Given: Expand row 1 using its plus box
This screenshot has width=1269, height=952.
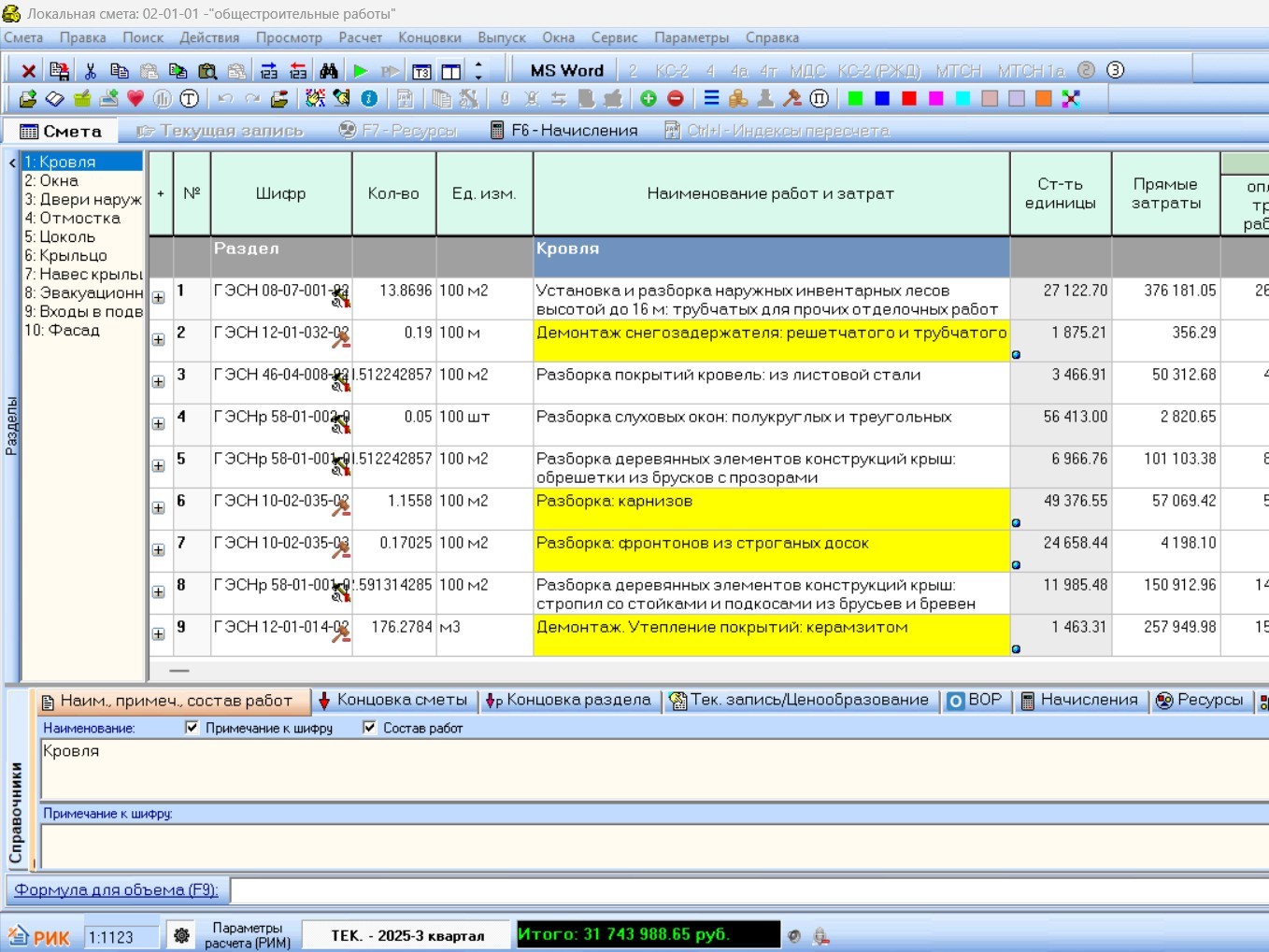Looking at the screenshot, I should (159, 298).
